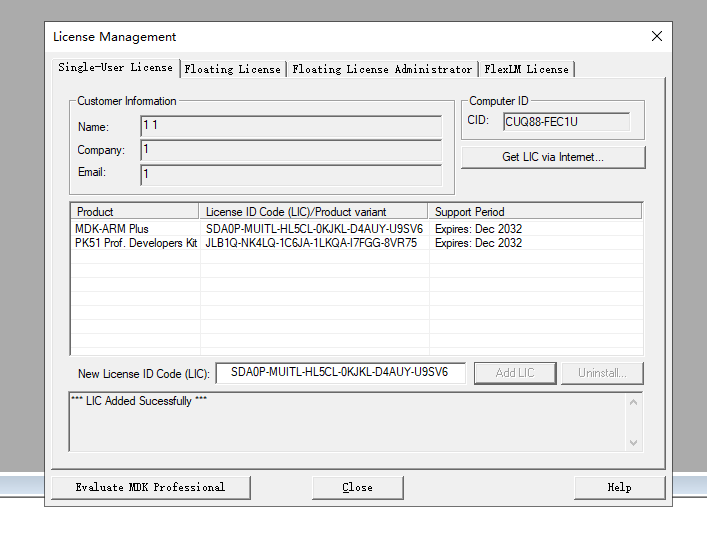
Task: Click the Name field in Customer Information
Action: click(x=291, y=126)
